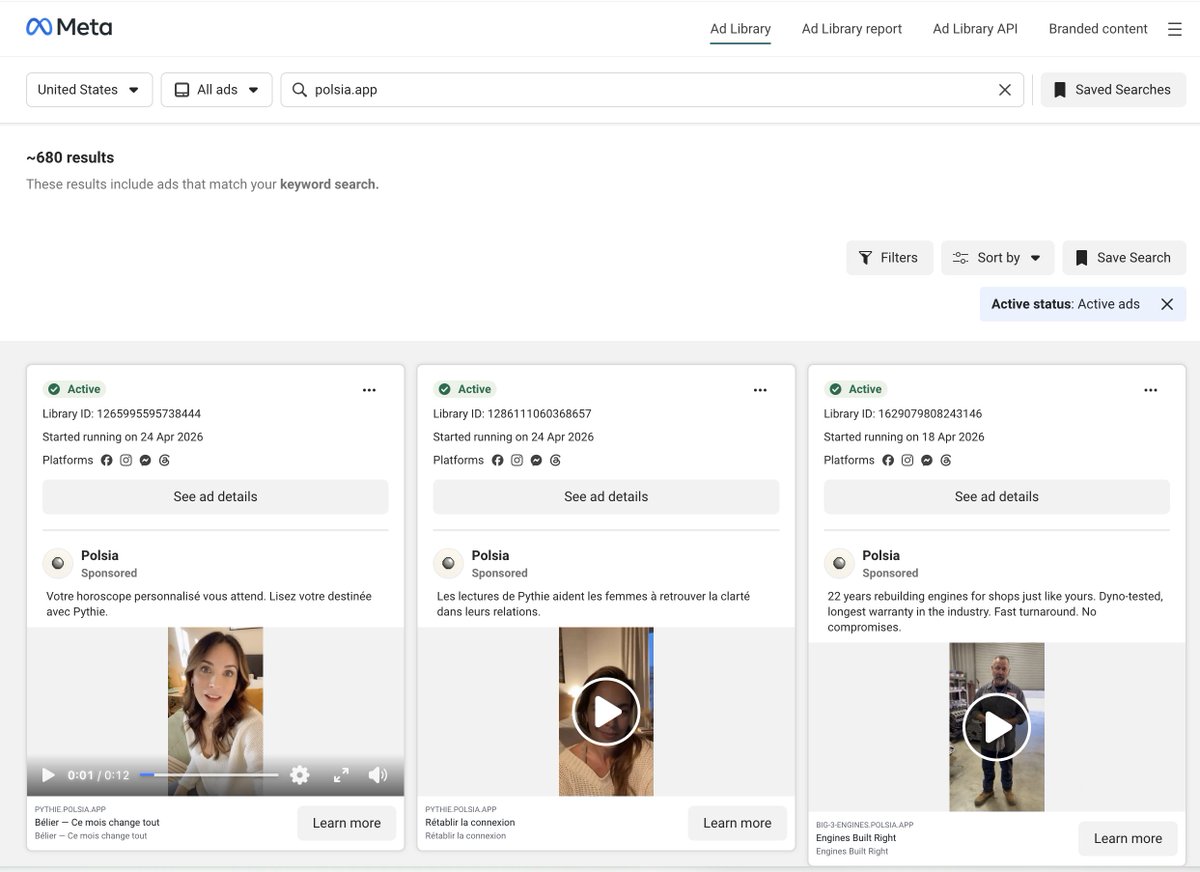Image resolution: width=1200 pixels, height=872 pixels.
Task: Click the magnifier search icon
Action: tap(299, 90)
